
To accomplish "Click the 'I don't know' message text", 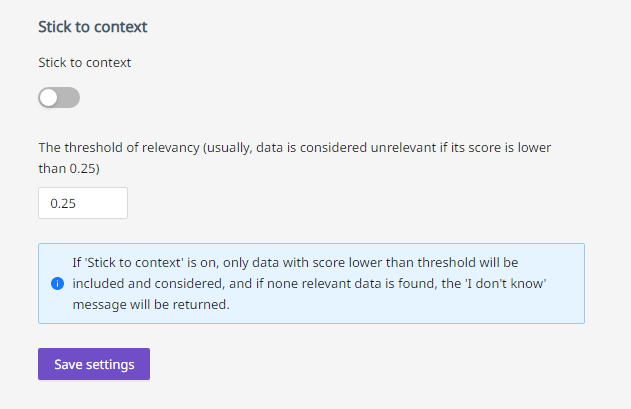I will (x=505, y=283).
